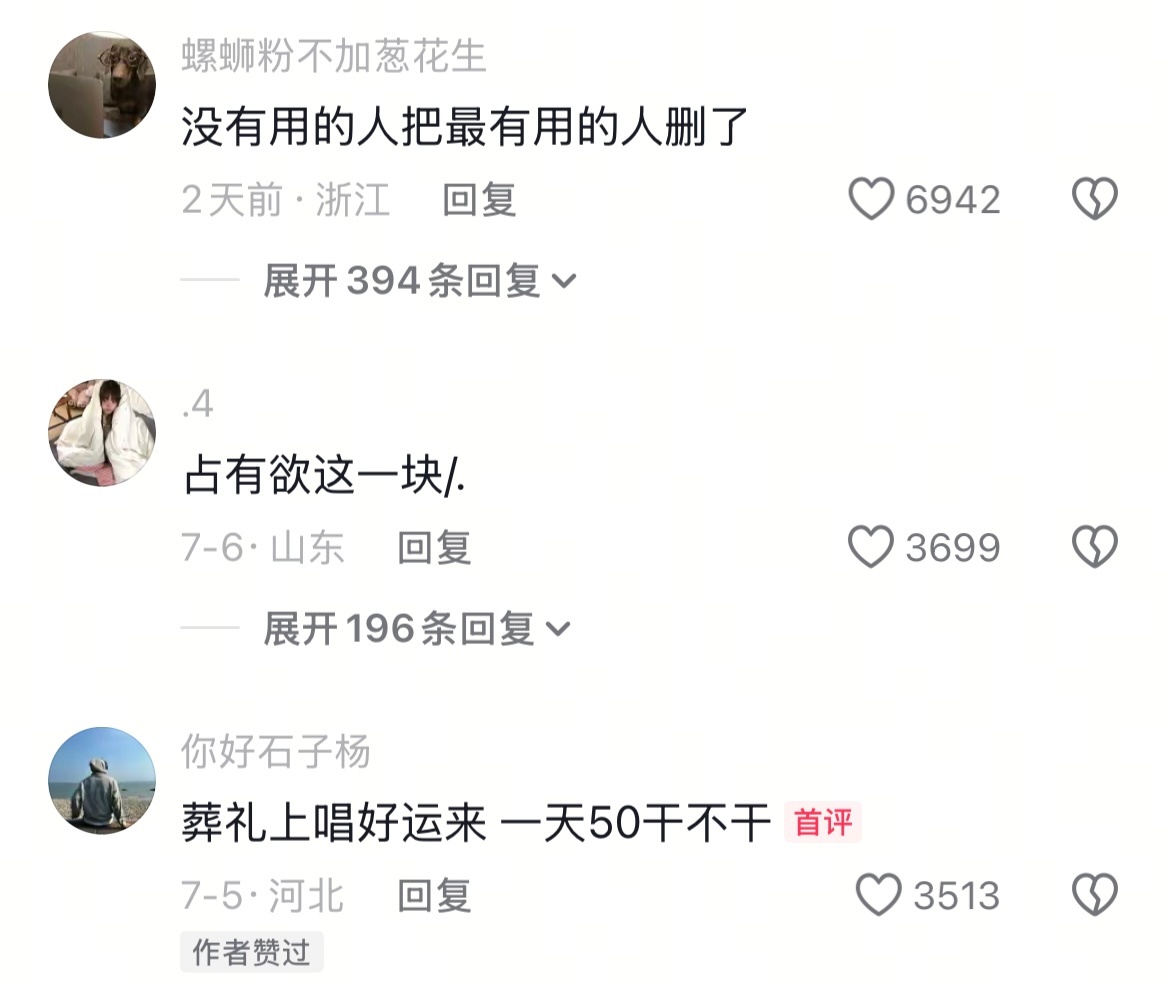Like the comment with 6942 likes

[x=871, y=198]
